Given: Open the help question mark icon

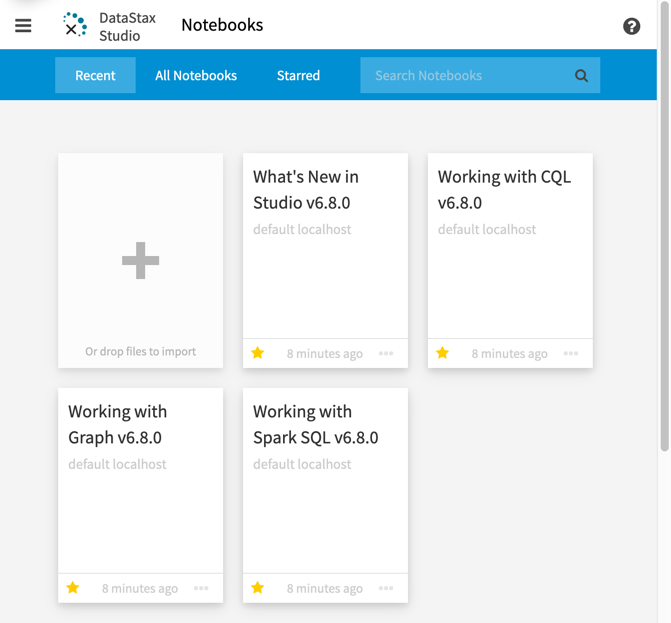Looking at the screenshot, I should click(x=631, y=26).
